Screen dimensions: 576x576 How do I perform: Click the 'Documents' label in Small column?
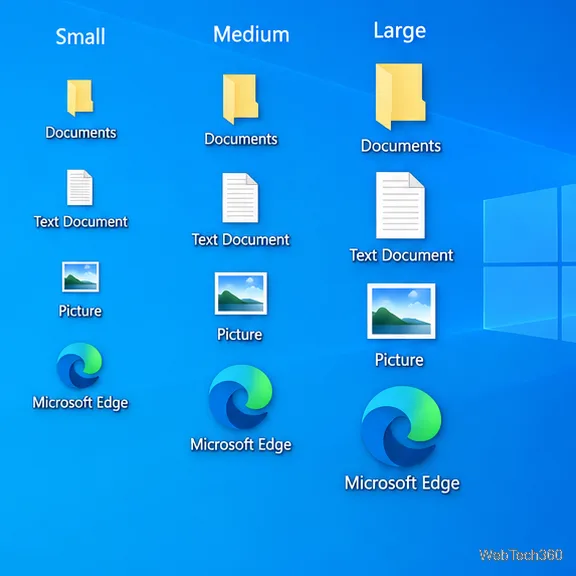point(81,133)
